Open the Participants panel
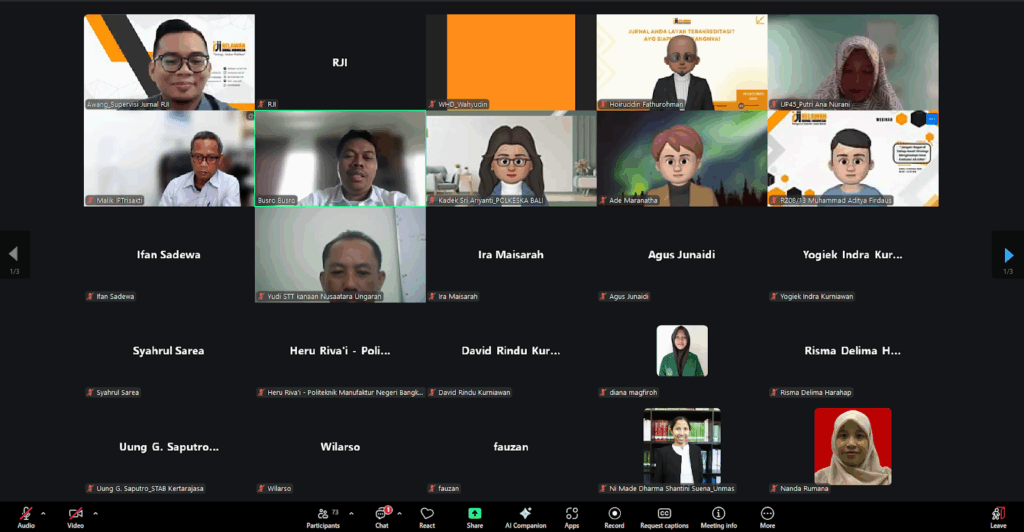Viewport: 1024px width, 532px height. pyautogui.click(x=323, y=515)
